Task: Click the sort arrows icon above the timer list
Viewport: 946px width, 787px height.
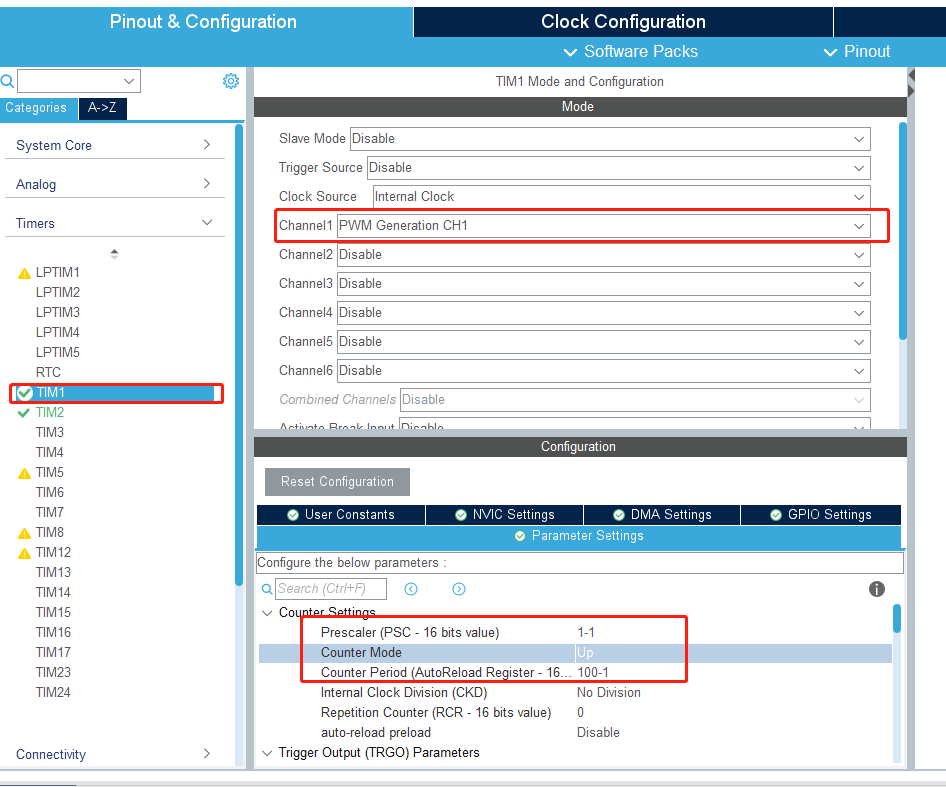Action: [x=114, y=254]
